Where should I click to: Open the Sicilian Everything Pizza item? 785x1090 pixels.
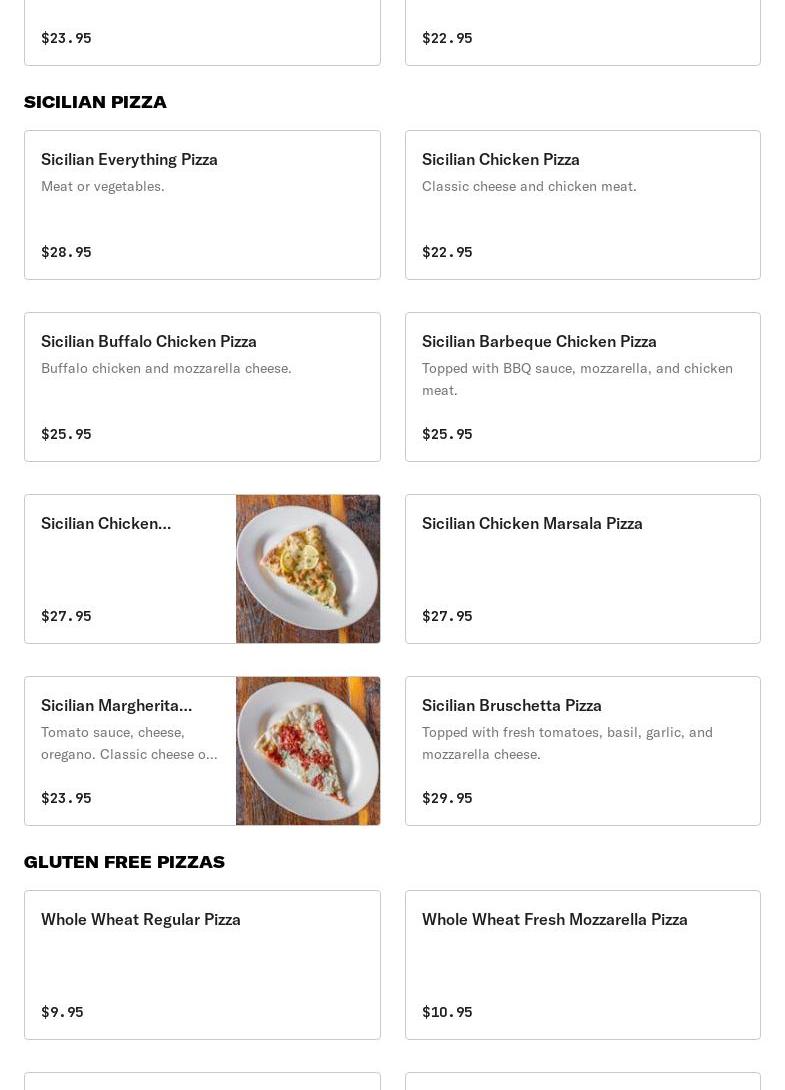coord(202,205)
